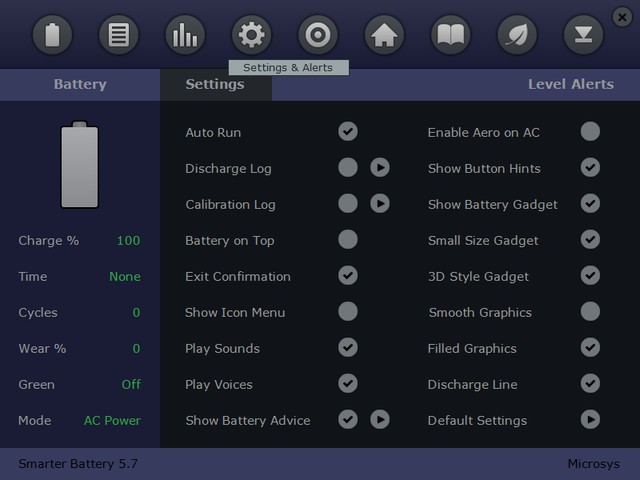
Task: Click the home icon in toolbar
Action: point(384,36)
